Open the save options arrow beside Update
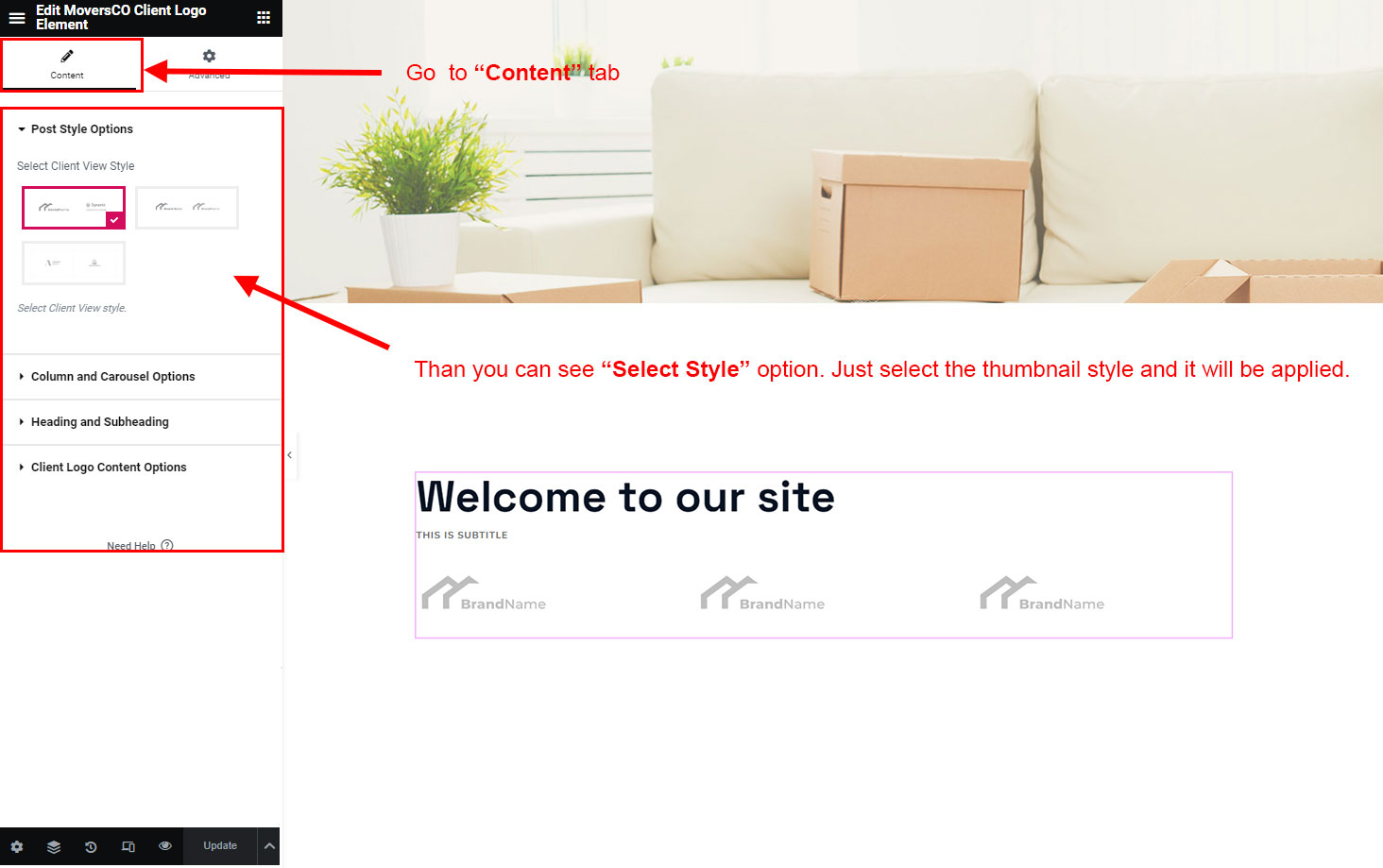Viewport: 1383px width, 868px height. pyautogui.click(x=269, y=846)
